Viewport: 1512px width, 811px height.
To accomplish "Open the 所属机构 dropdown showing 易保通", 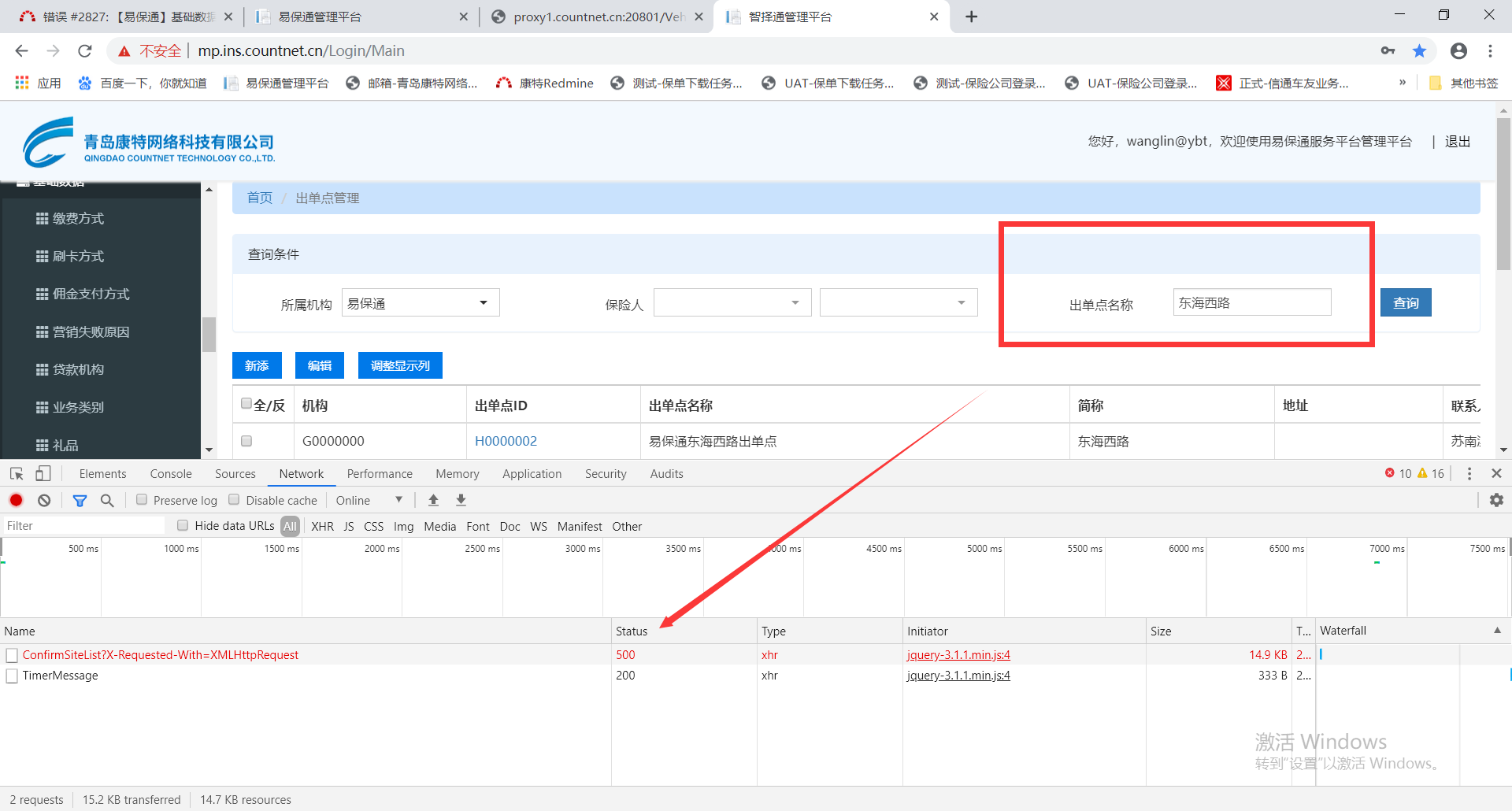I will tap(421, 303).
